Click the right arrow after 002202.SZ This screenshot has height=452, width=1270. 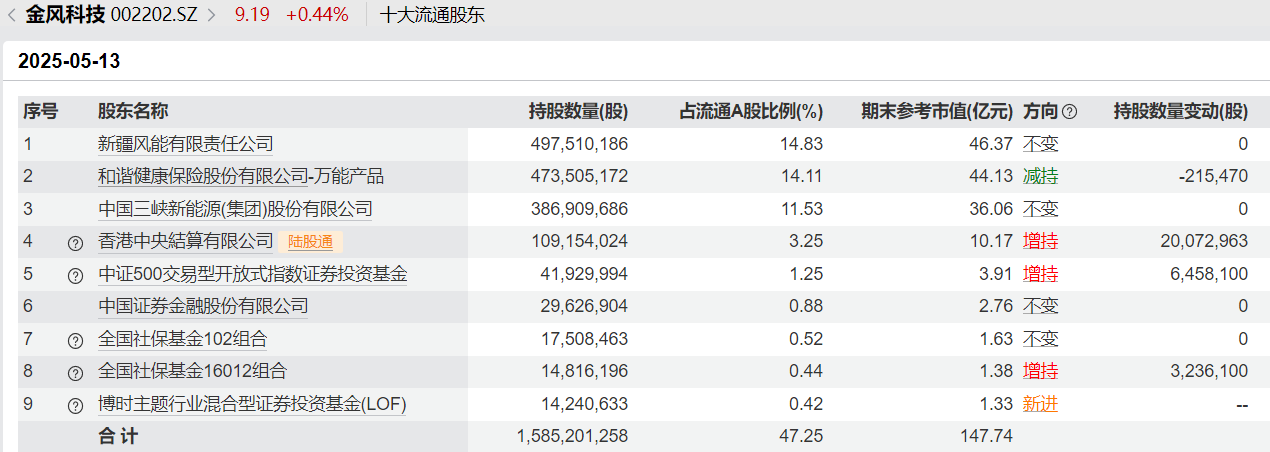(211, 15)
